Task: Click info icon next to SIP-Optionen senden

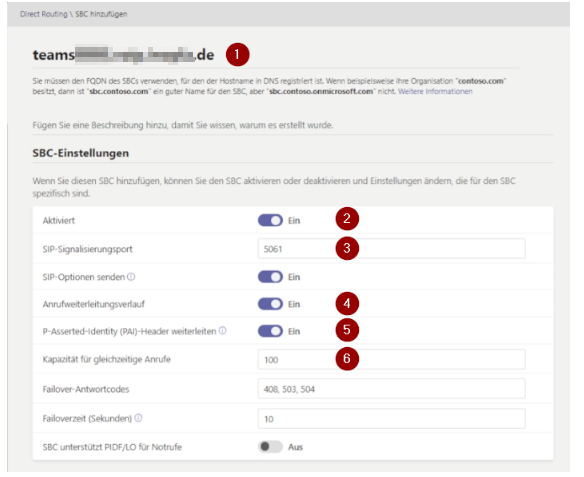Action: 131,277
